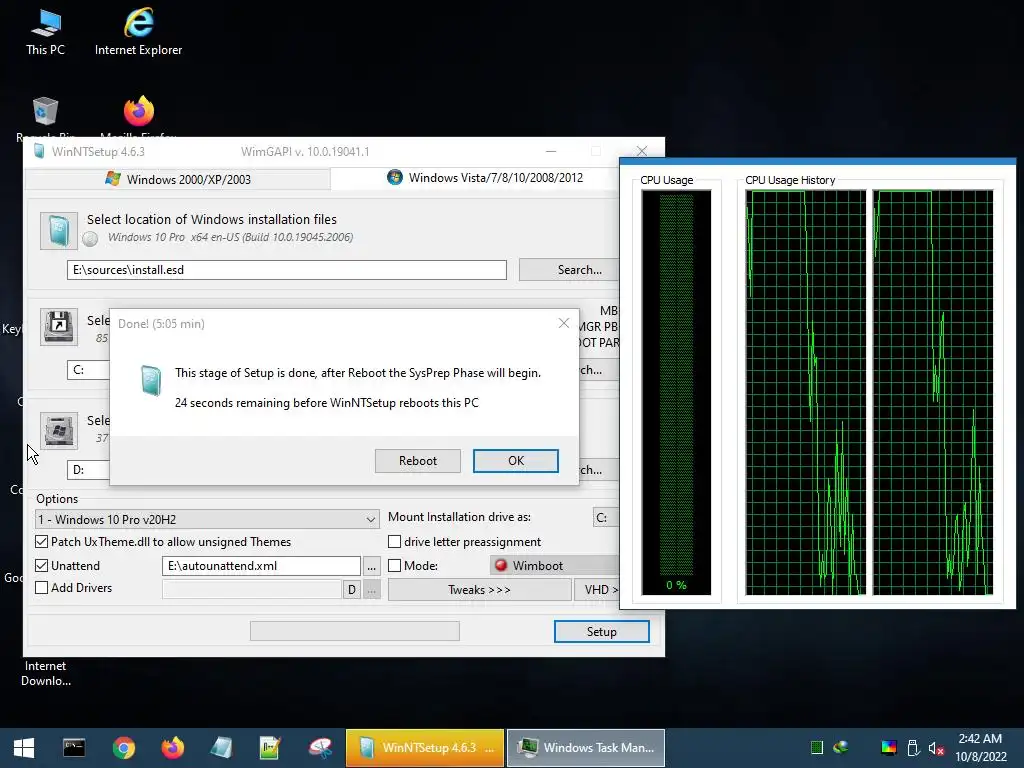Screen dimensions: 1024x768
Task: Toggle the Add Drivers checkbox
Action: point(42,588)
